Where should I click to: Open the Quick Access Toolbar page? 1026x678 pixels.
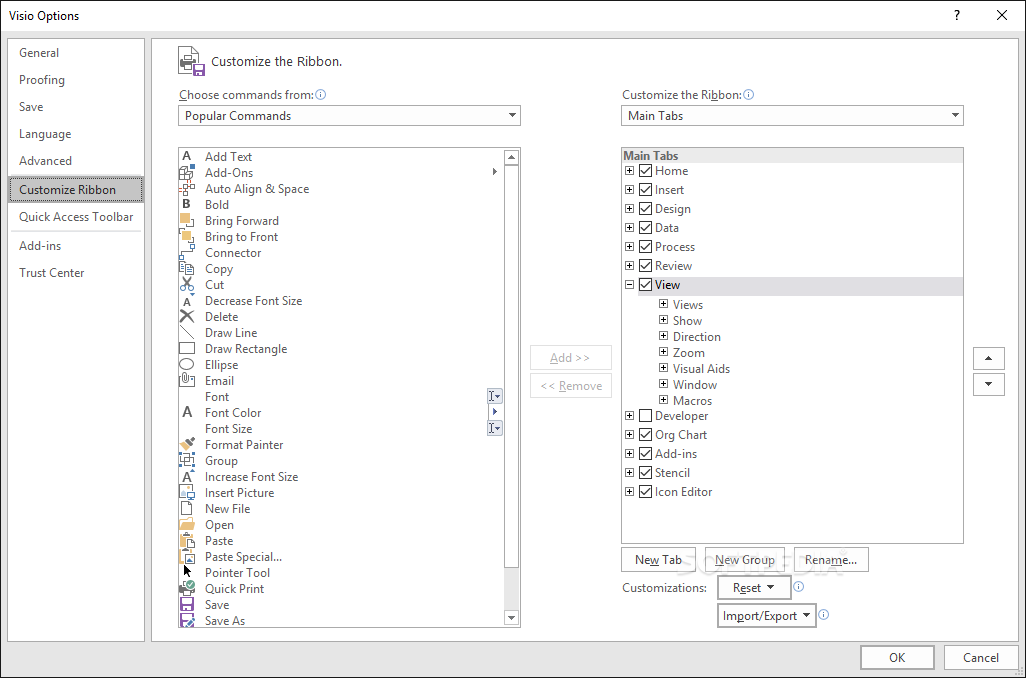point(76,217)
